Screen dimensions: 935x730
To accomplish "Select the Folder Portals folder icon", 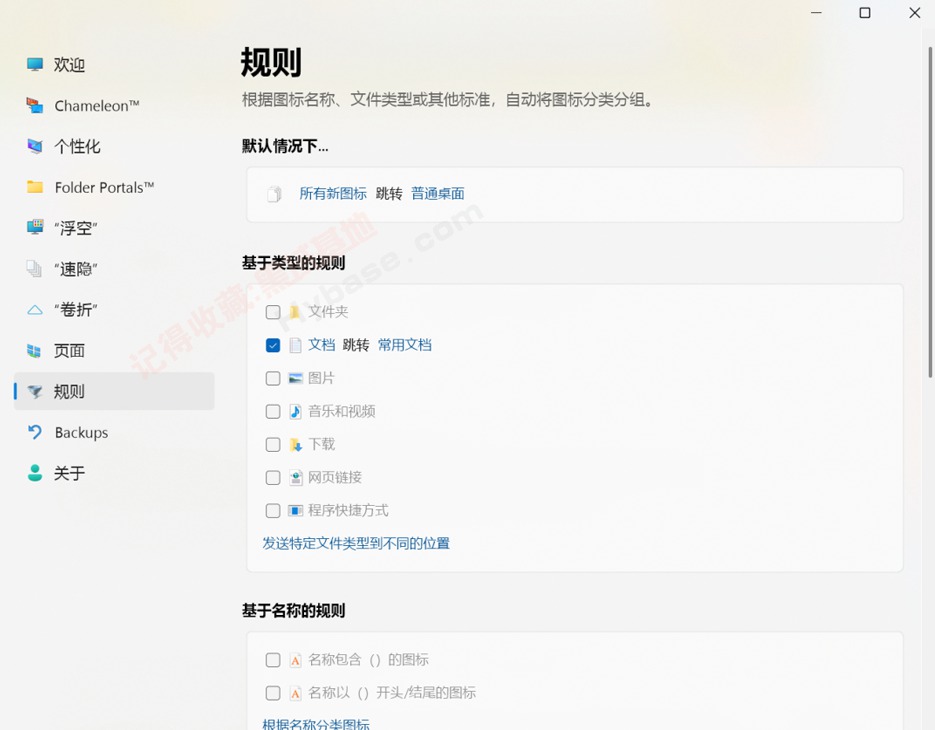I will 35,187.
